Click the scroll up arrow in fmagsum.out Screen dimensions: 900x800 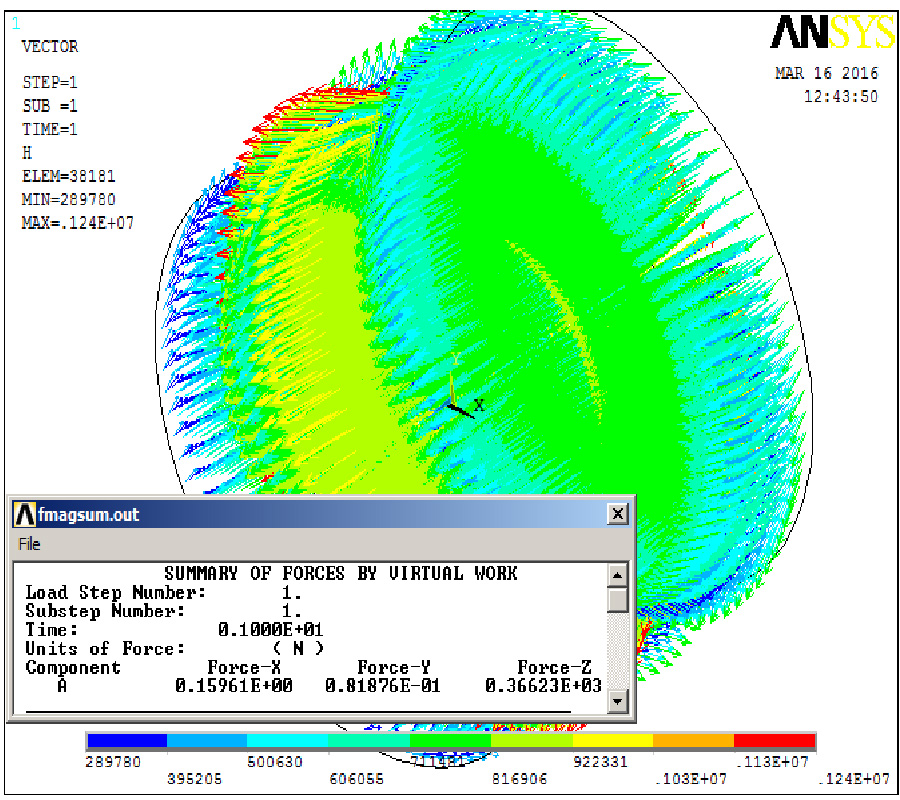tap(618, 575)
